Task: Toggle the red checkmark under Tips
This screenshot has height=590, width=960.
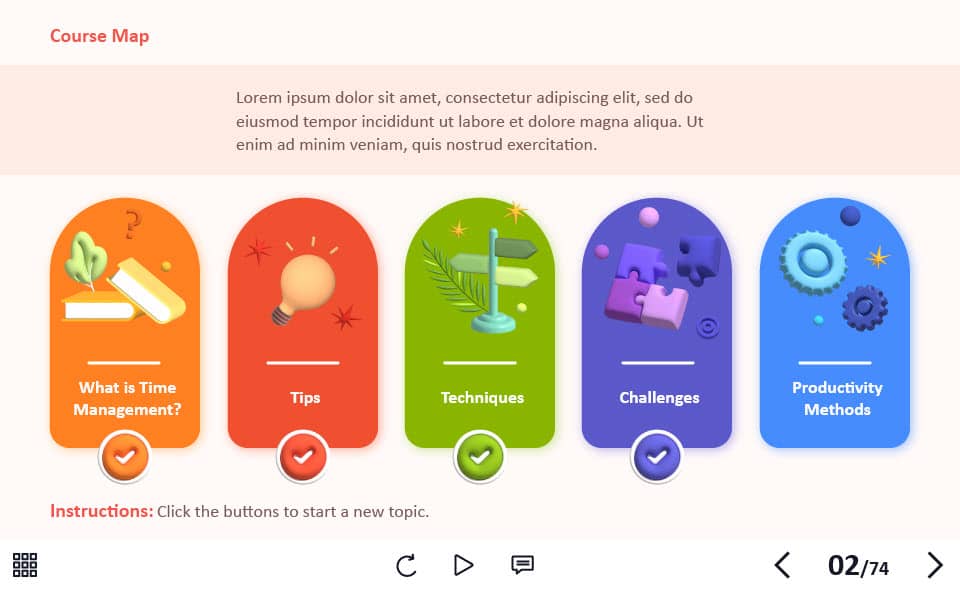Action: pyautogui.click(x=302, y=457)
